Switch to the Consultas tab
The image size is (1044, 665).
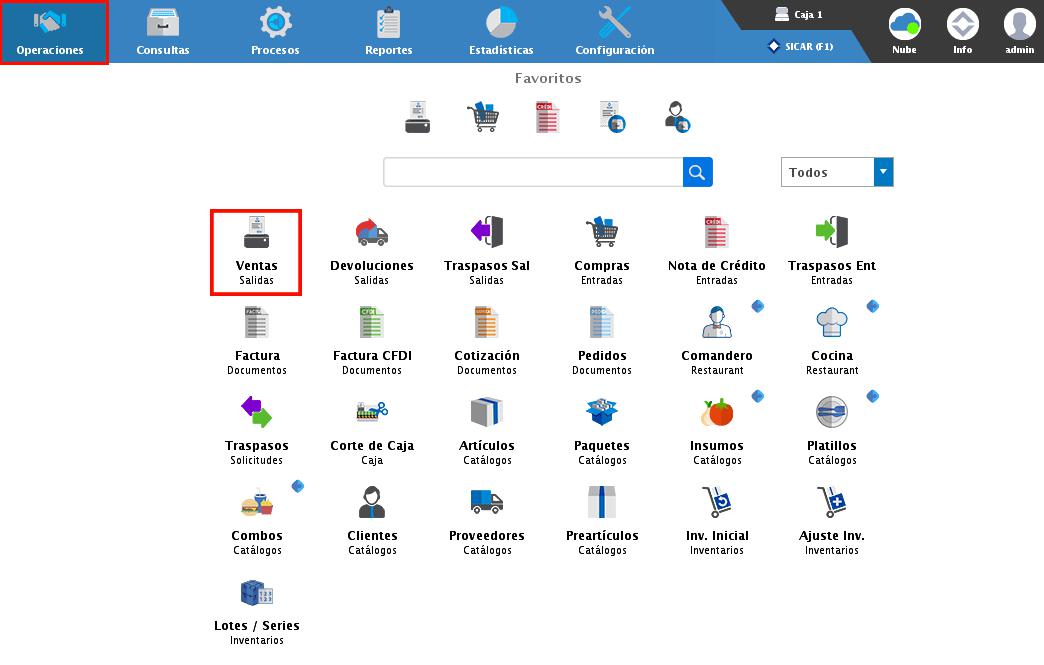tap(163, 32)
